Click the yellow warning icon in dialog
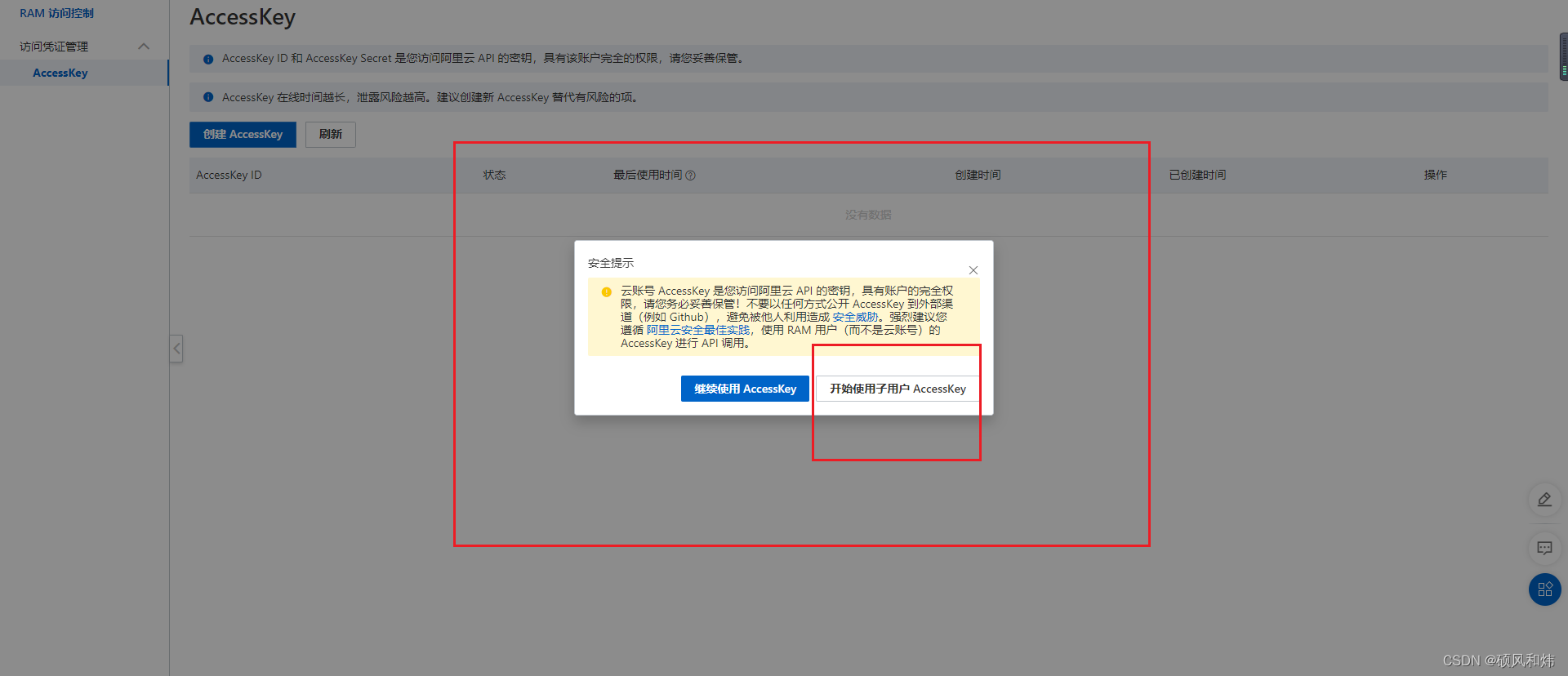Image resolution: width=1568 pixels, height=676 pixels. coord(606,291)
